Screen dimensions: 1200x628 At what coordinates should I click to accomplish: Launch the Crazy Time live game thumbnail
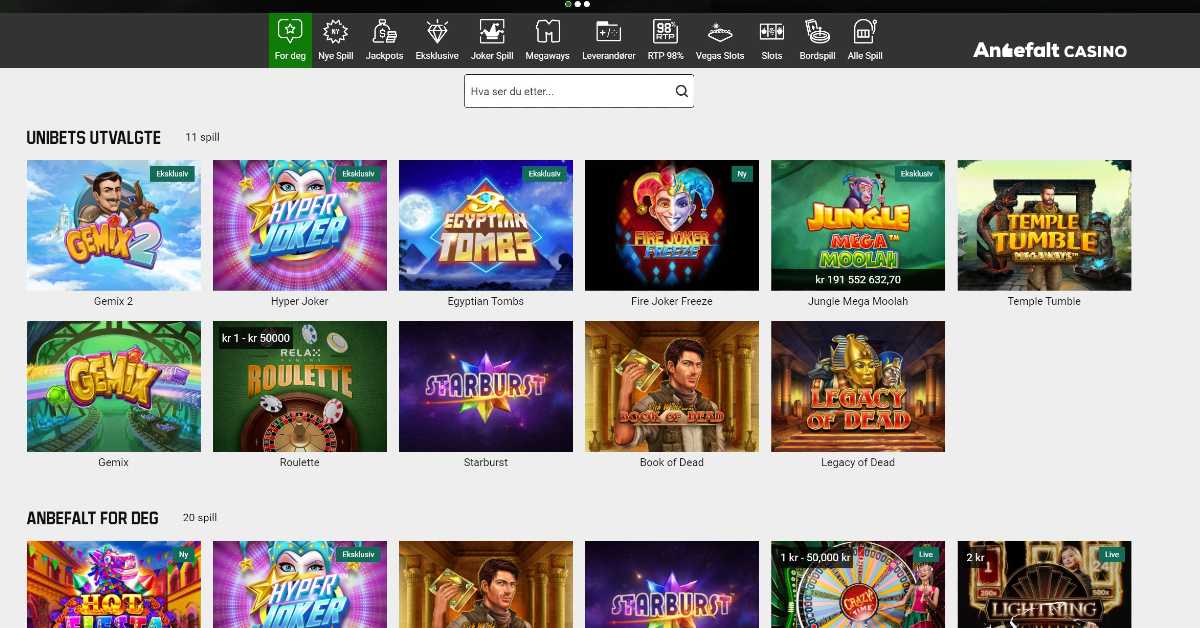[858, 585]
